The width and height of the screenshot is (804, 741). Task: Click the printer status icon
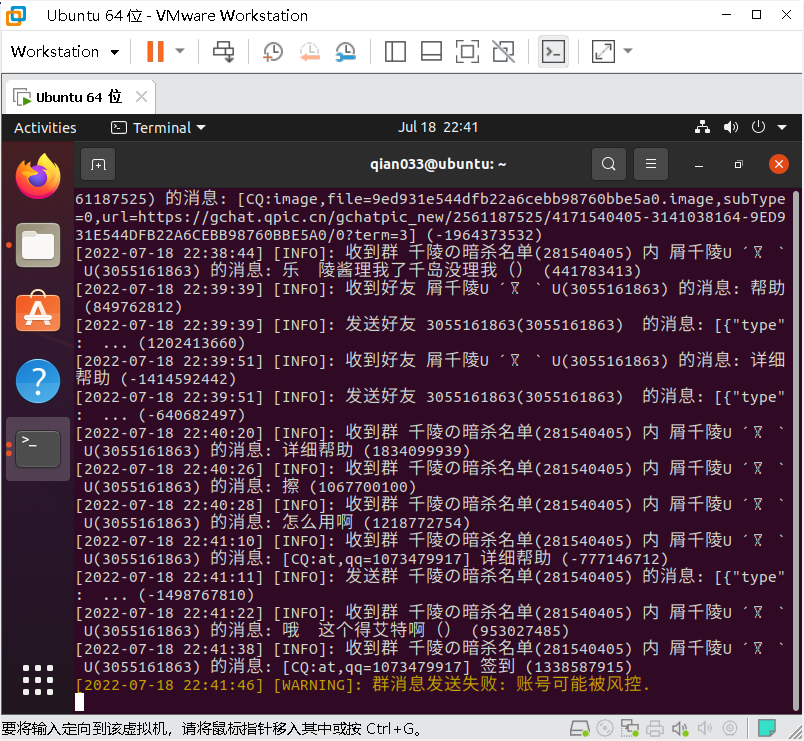[x=655, y=728]
